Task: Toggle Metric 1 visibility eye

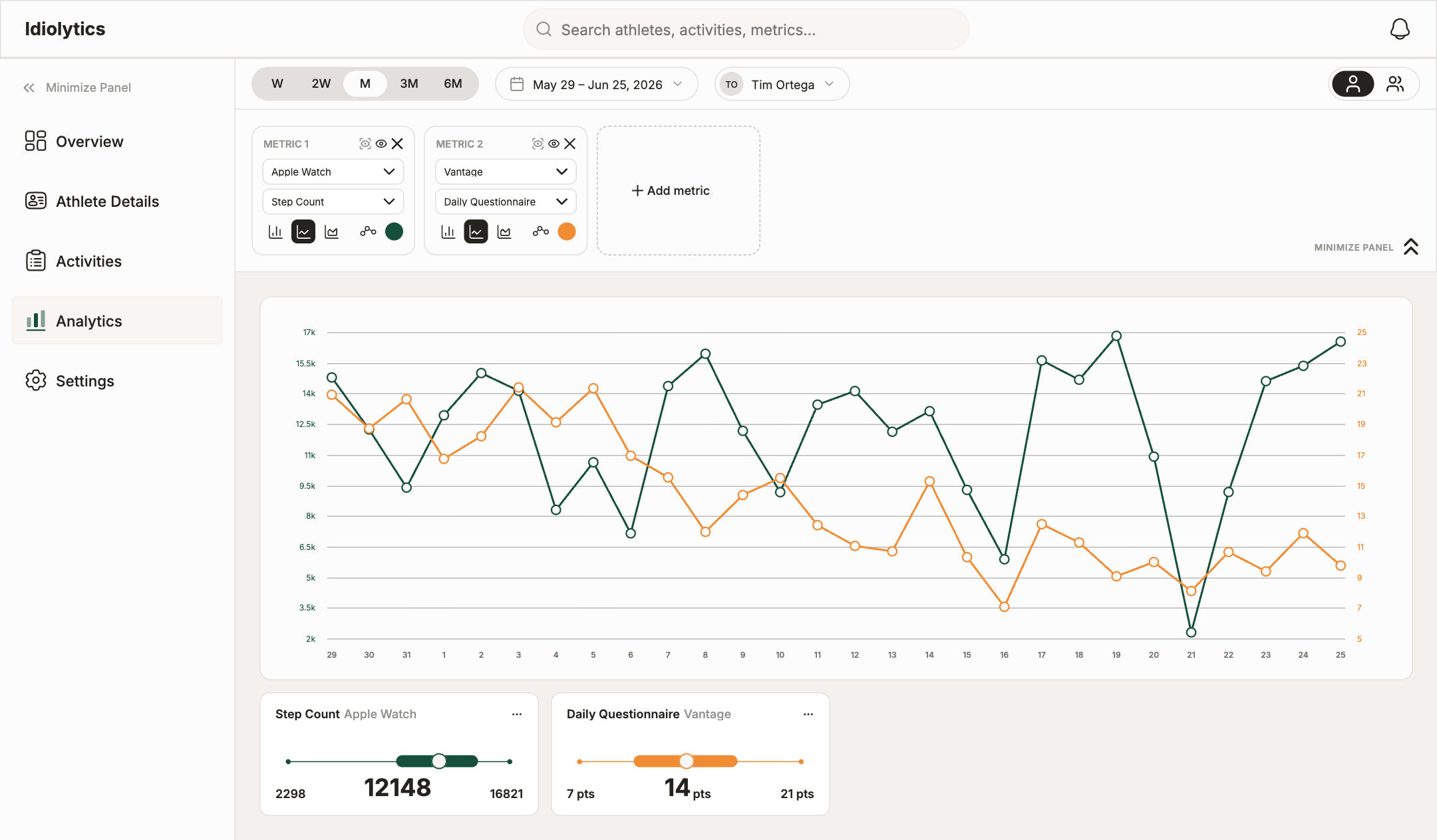Action: (381, 144)
